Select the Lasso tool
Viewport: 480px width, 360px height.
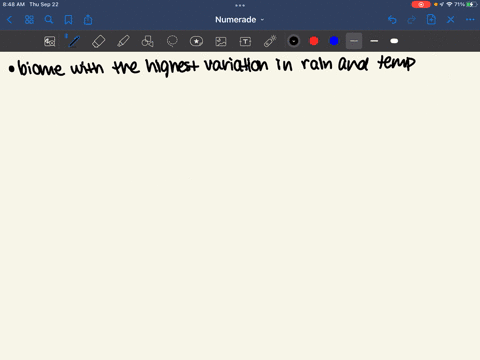172,41
